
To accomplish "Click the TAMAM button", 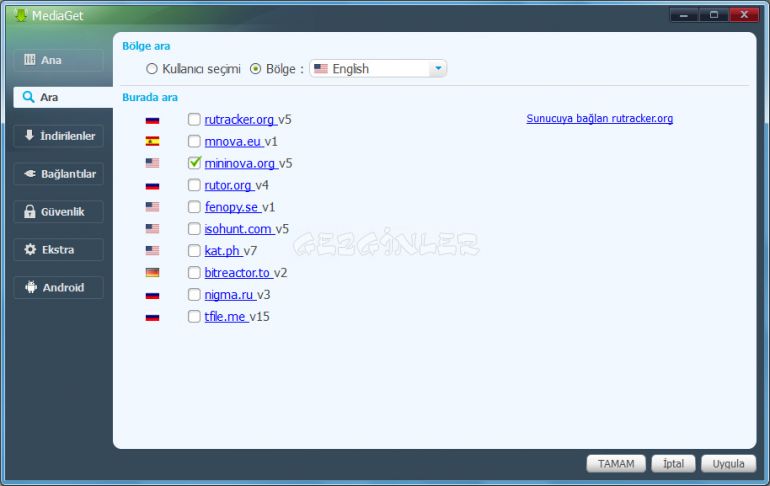I will 616,464.
